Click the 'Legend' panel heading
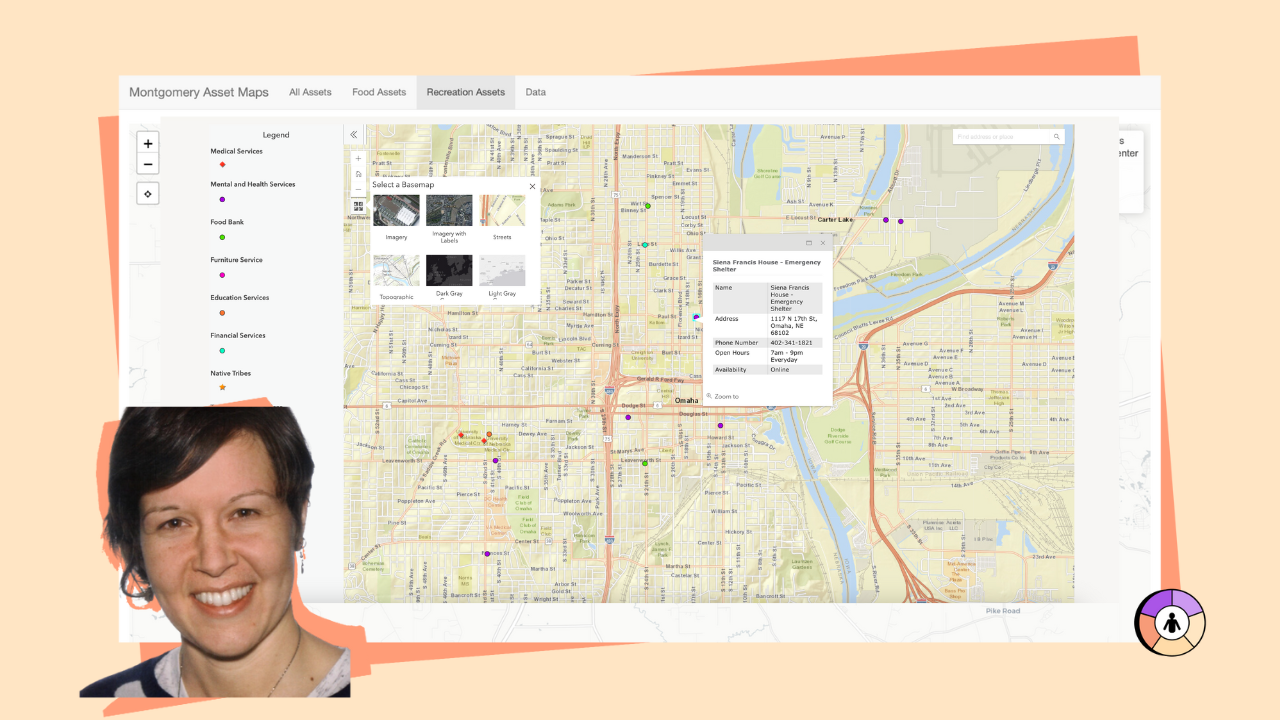Image resolution: width=1280 pixels, height=720 pixels. pyautogui.click(x=276, y=135)
